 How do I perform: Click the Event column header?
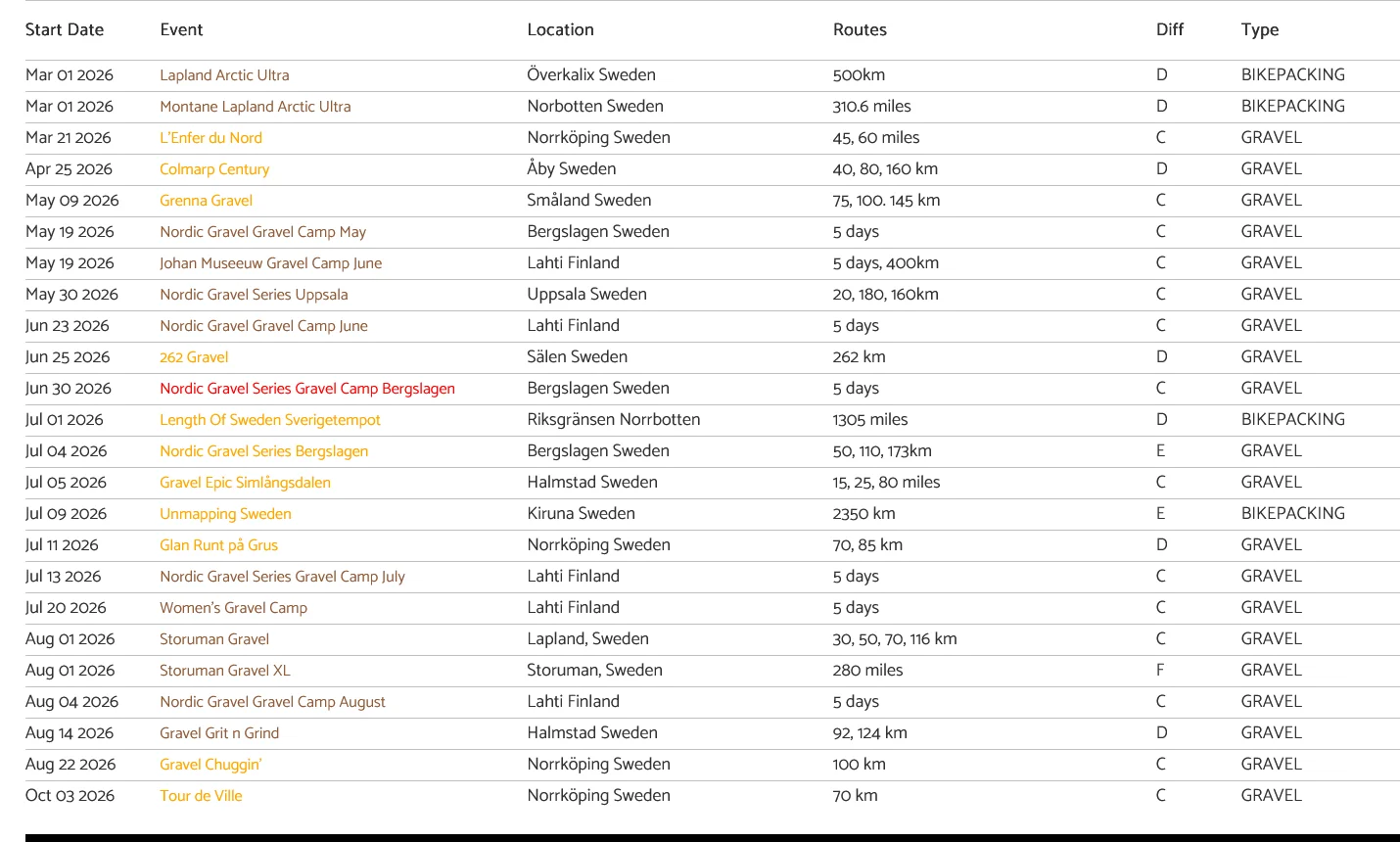(x=181, y=30)
